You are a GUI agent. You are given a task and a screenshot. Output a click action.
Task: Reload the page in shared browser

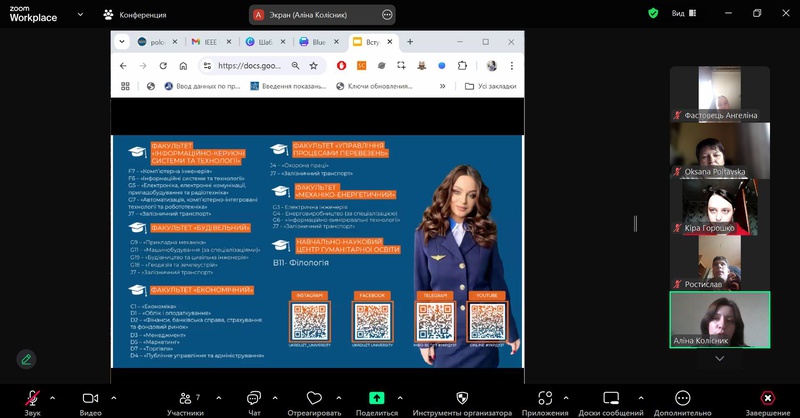click(x=163, y=66)
